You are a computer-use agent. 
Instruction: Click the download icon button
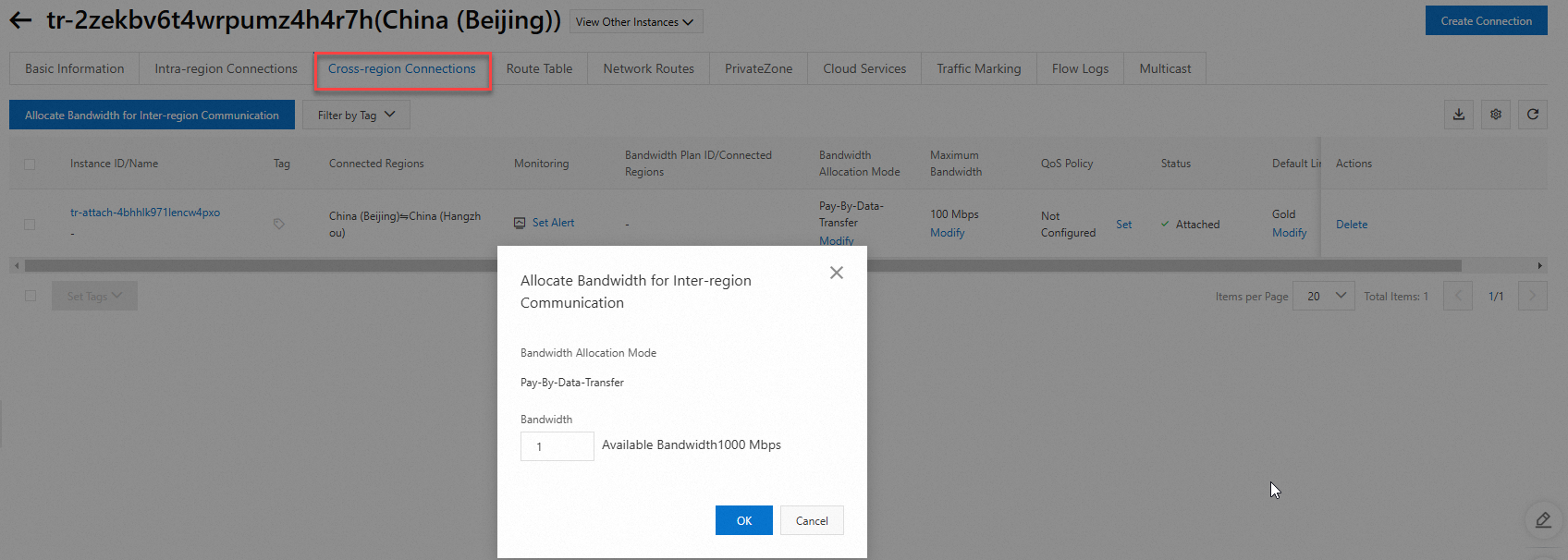pos(1459,115)
